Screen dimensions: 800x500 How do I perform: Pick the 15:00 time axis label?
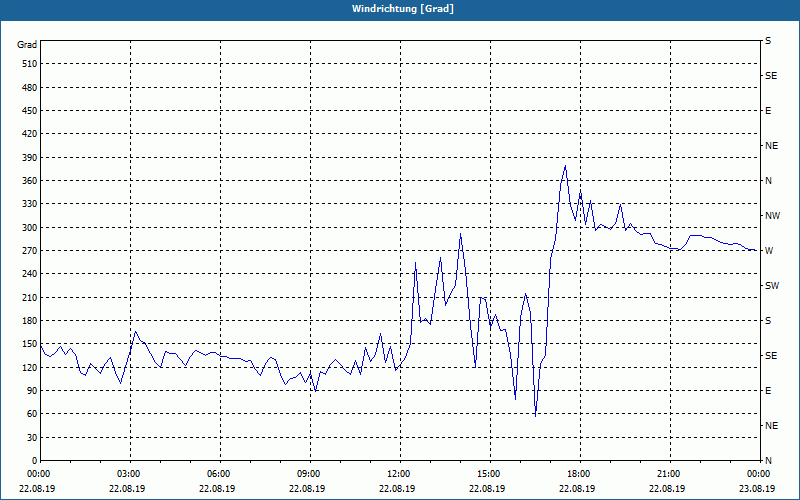(x=487, y=474)
